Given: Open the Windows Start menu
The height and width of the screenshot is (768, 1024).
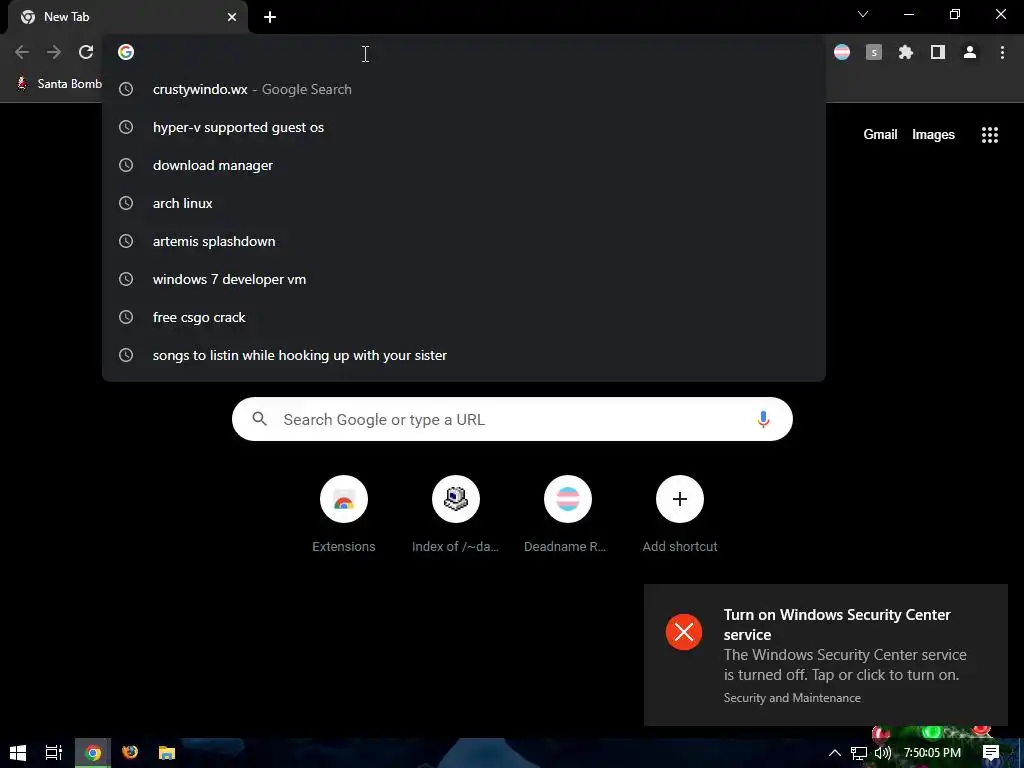Looking at the screenshot, I should 18,753.
